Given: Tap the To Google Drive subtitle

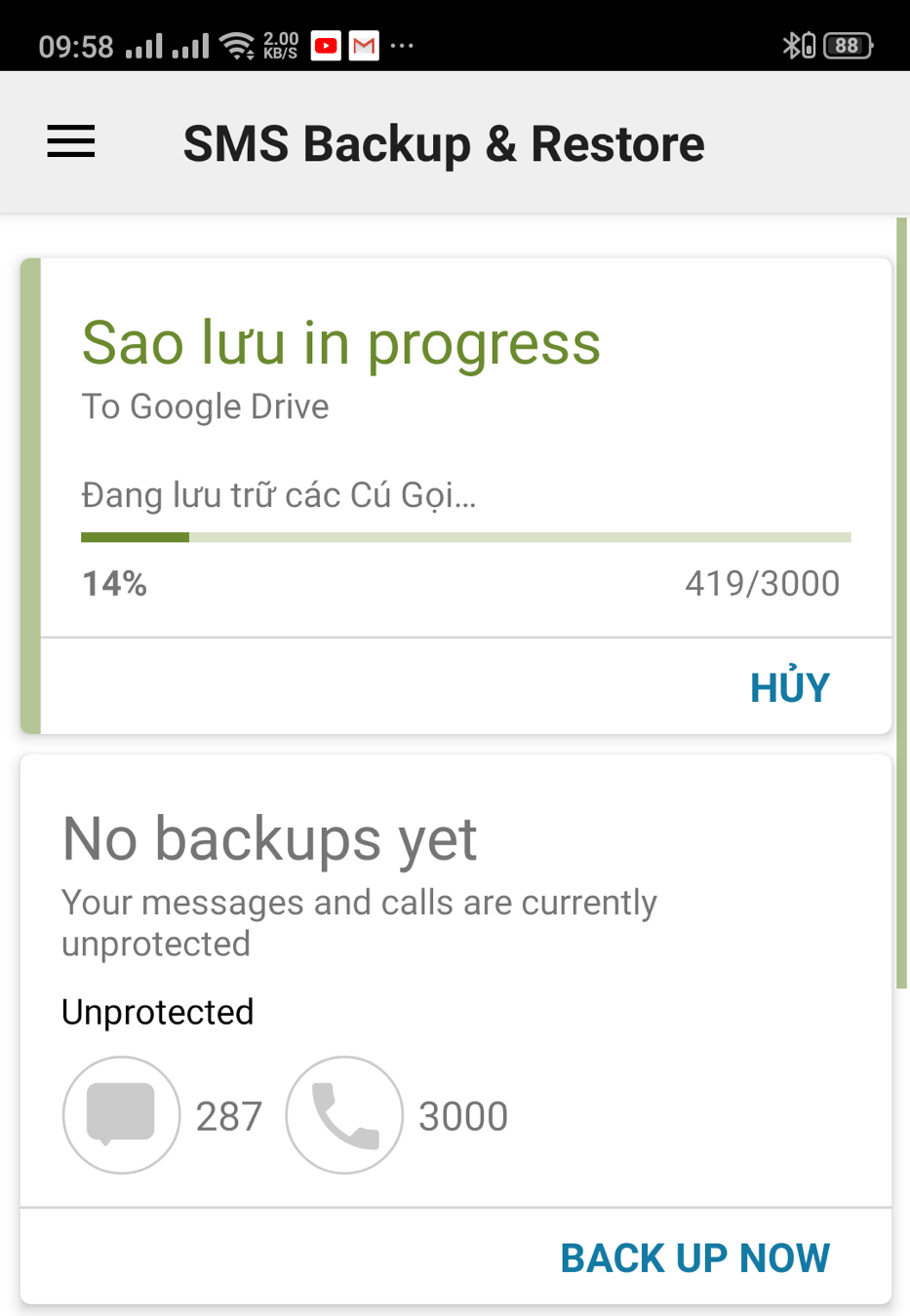Looking at the screenshot, I should [205, 406].
